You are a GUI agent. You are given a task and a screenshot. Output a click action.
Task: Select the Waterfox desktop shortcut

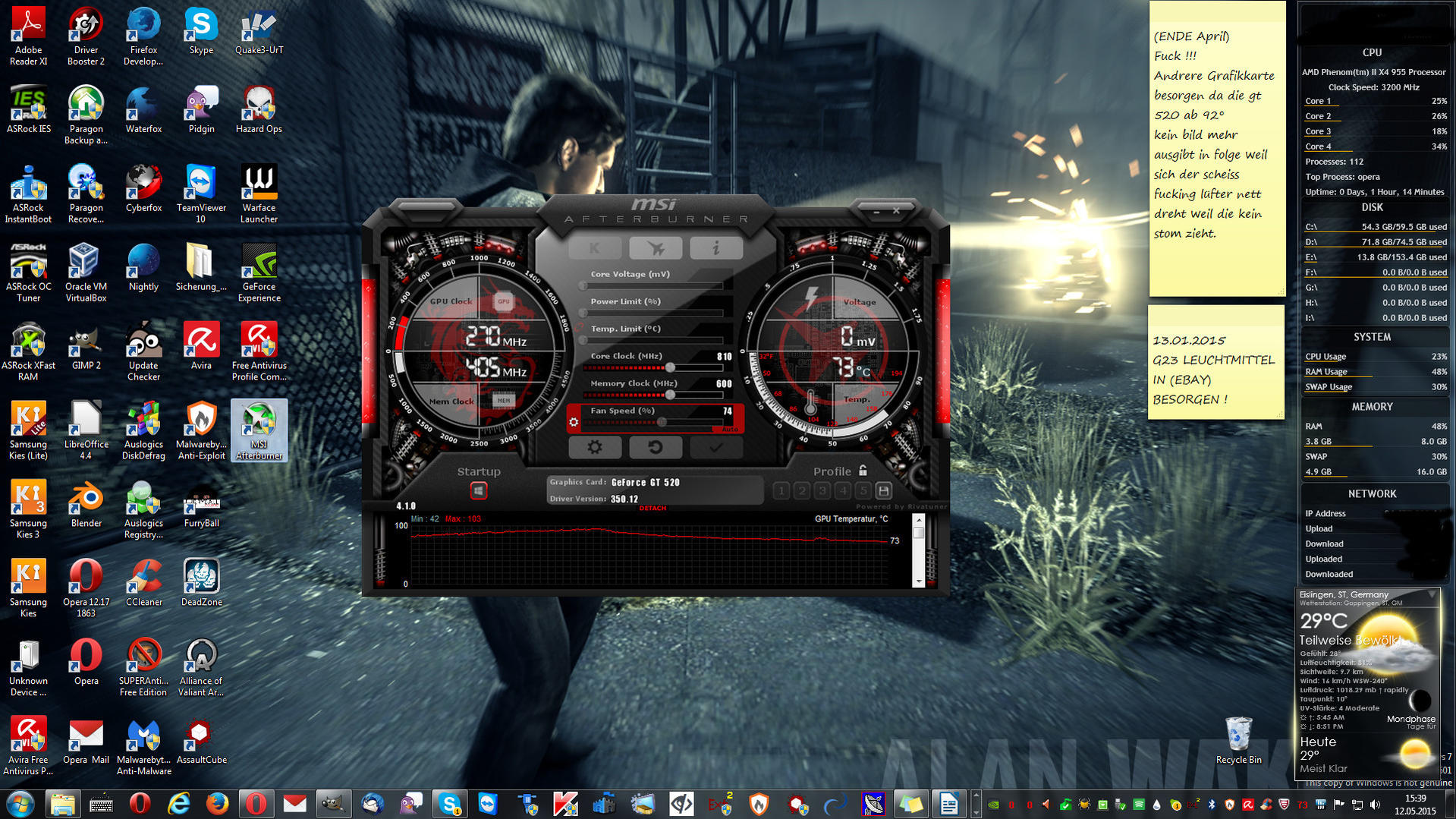tap(144, 110)
